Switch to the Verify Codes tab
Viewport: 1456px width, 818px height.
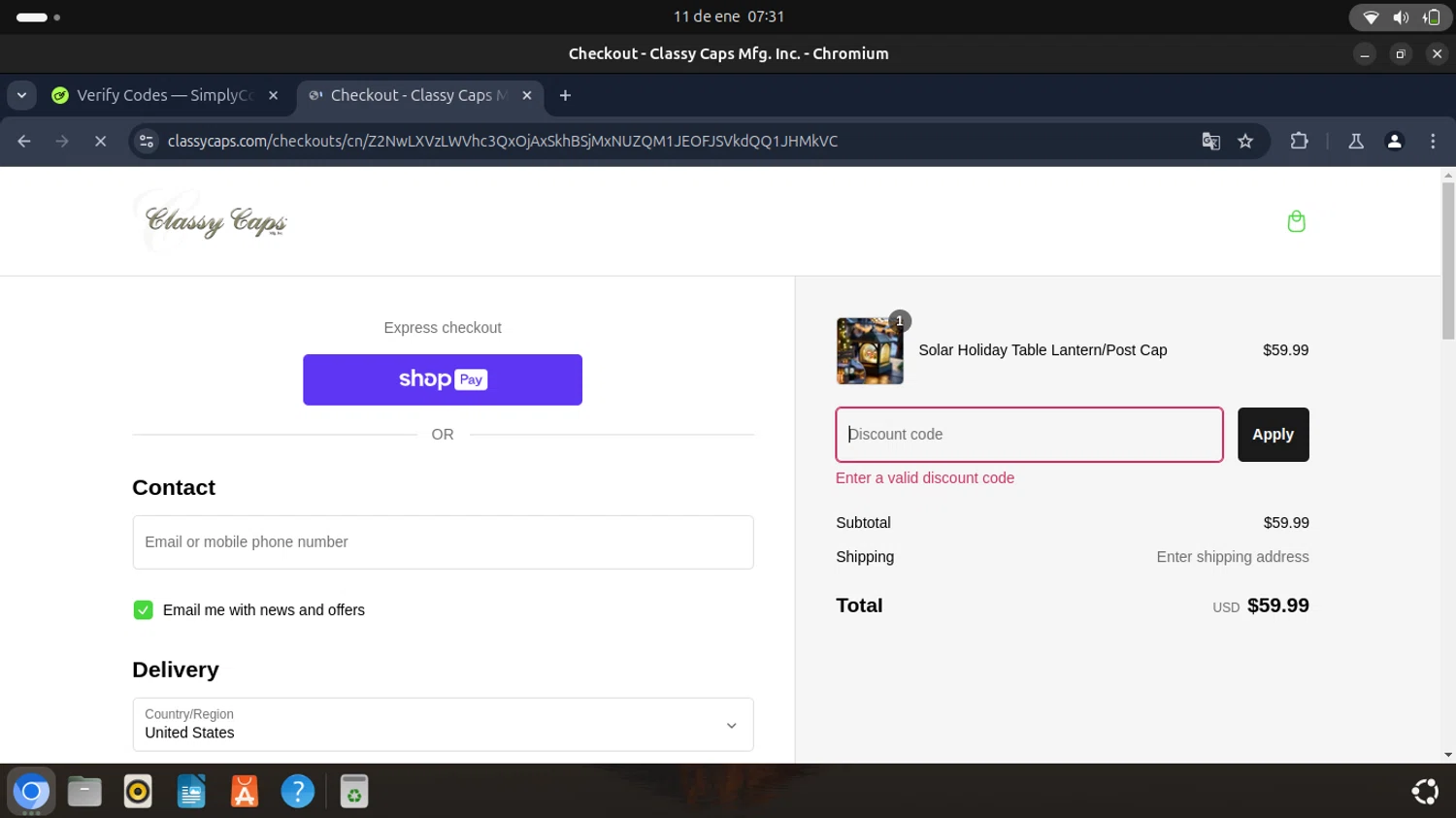pos(165,95)
